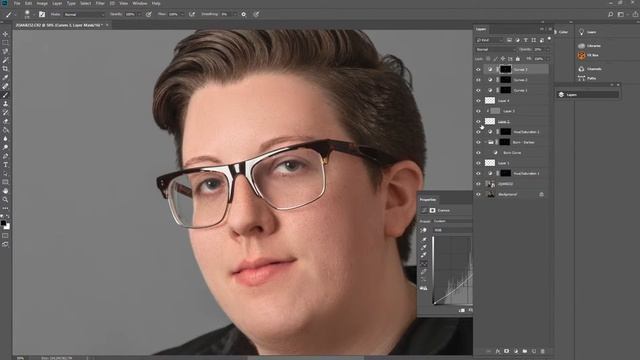This screenshot has height=360, width=640.
Task: Click the create new layer icon
Action: click(x=533, y=351)
